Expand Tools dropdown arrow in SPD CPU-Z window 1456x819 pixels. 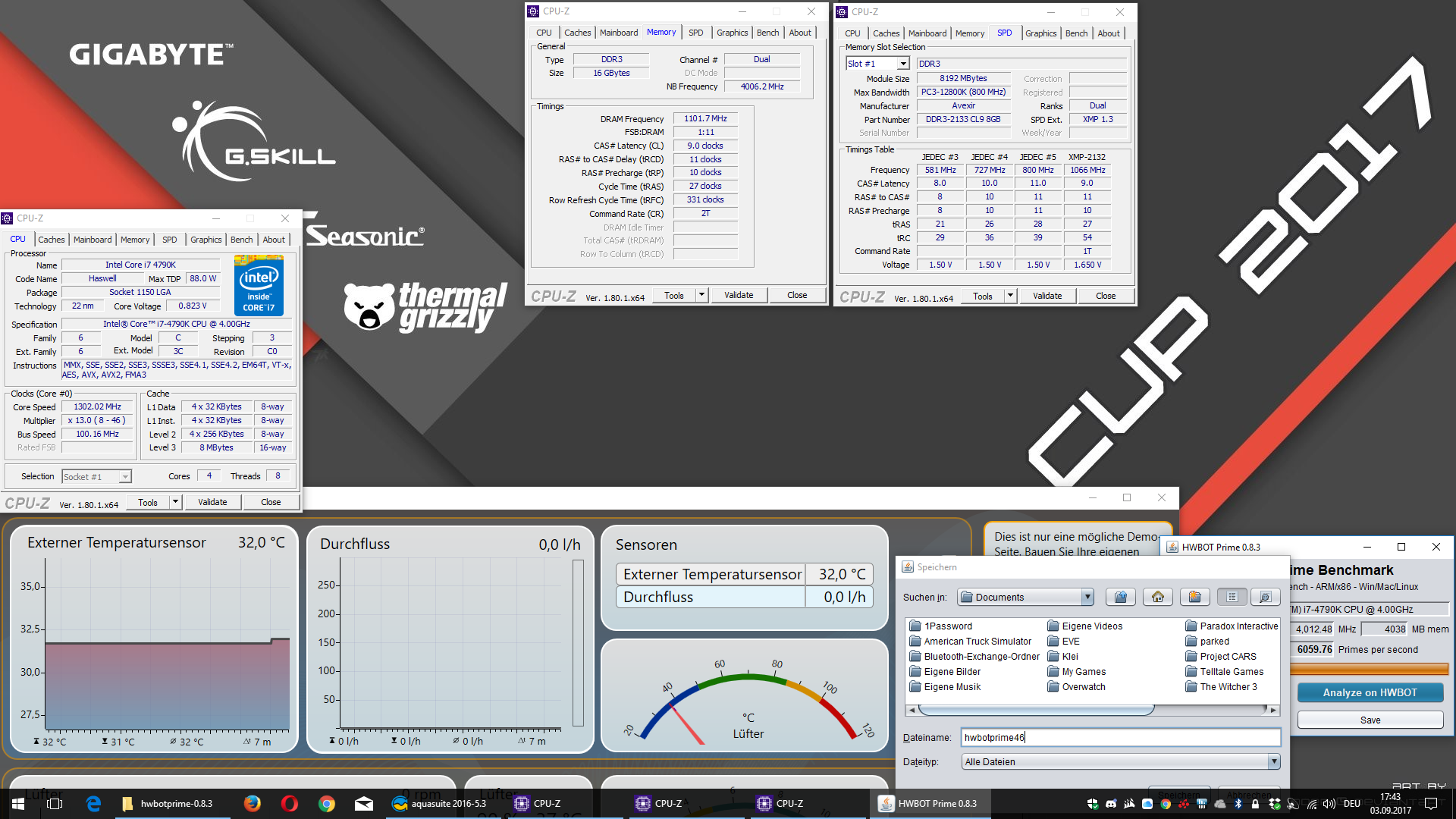tap(1010, 296)
